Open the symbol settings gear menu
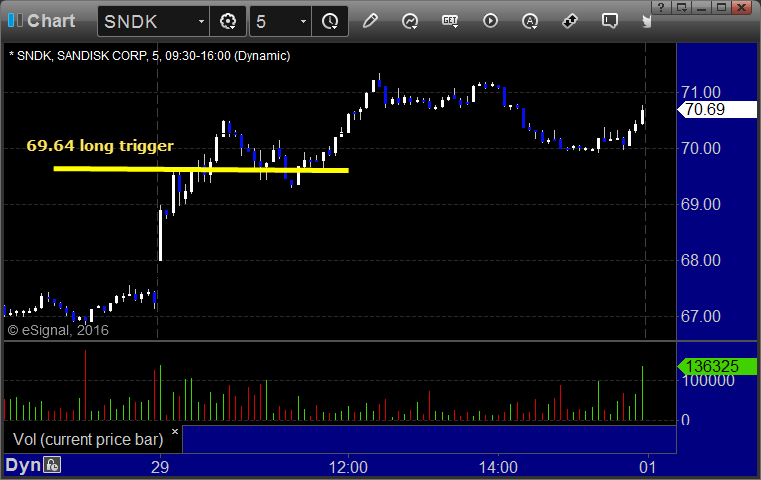This screenshot has width=761, height=480. click(228, 21)
